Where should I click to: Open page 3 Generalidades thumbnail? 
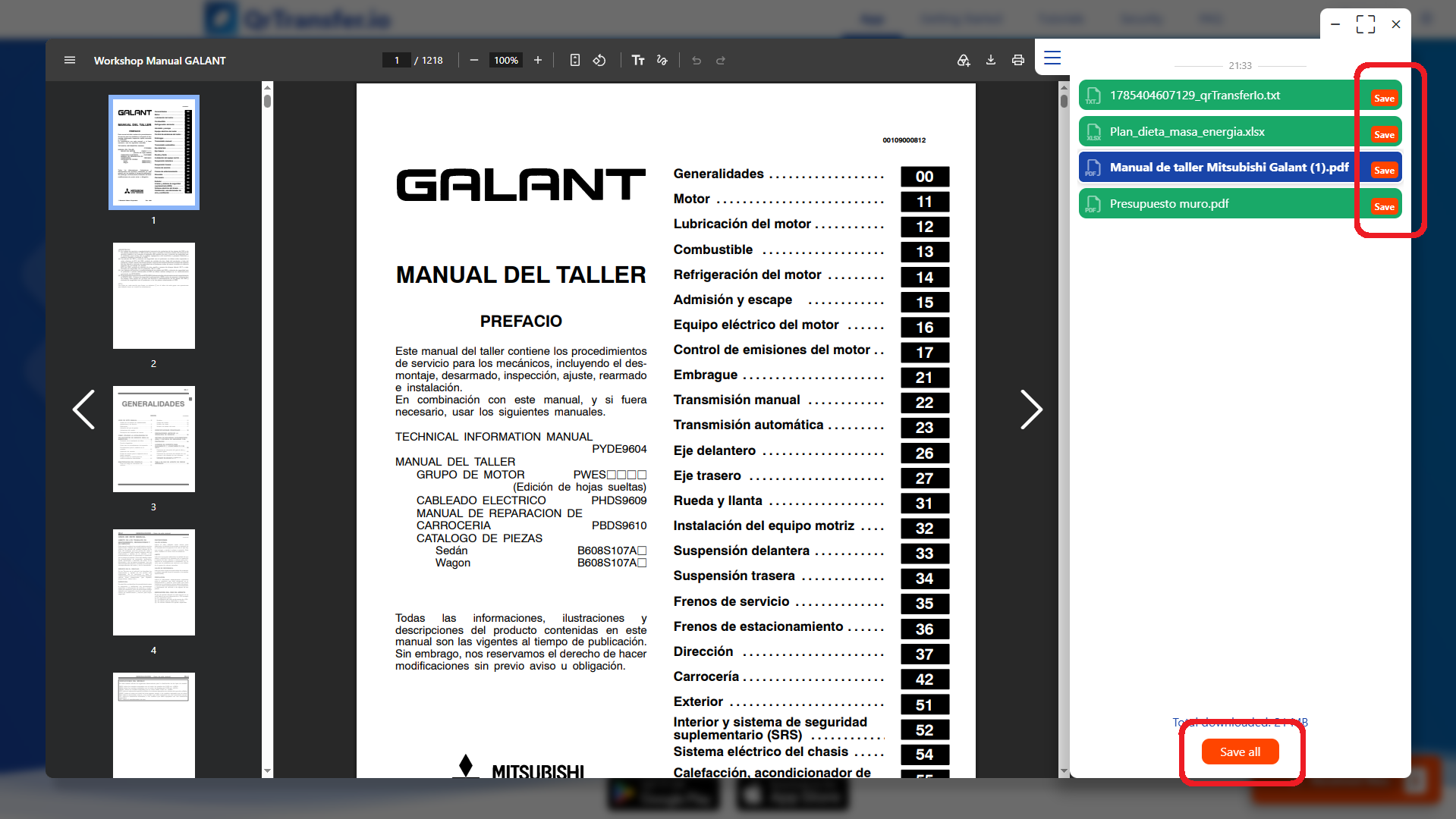tap(154, 439)
